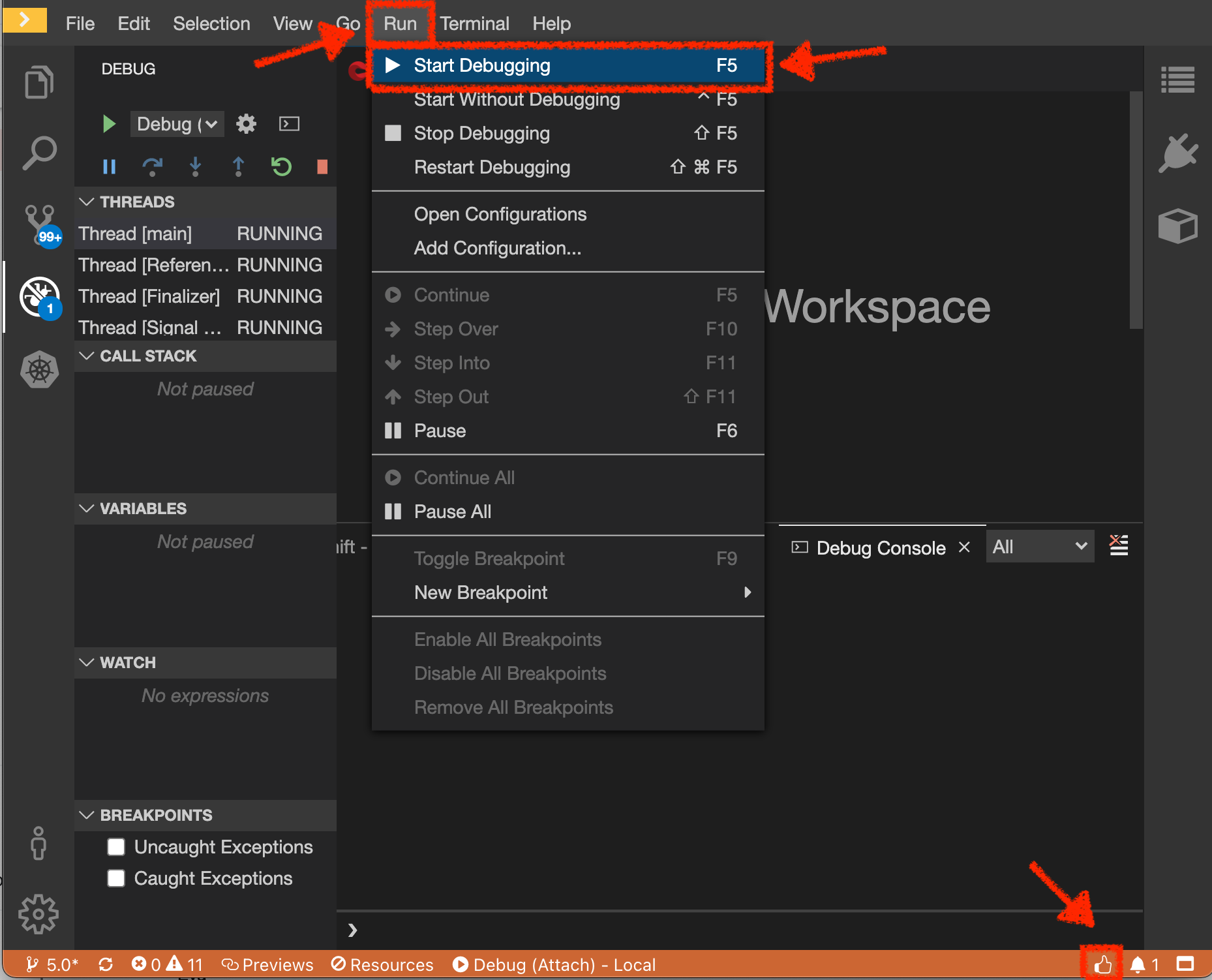Click the green restart debugging icon
The image size is (1212, 980).
(x=281, y=167)
